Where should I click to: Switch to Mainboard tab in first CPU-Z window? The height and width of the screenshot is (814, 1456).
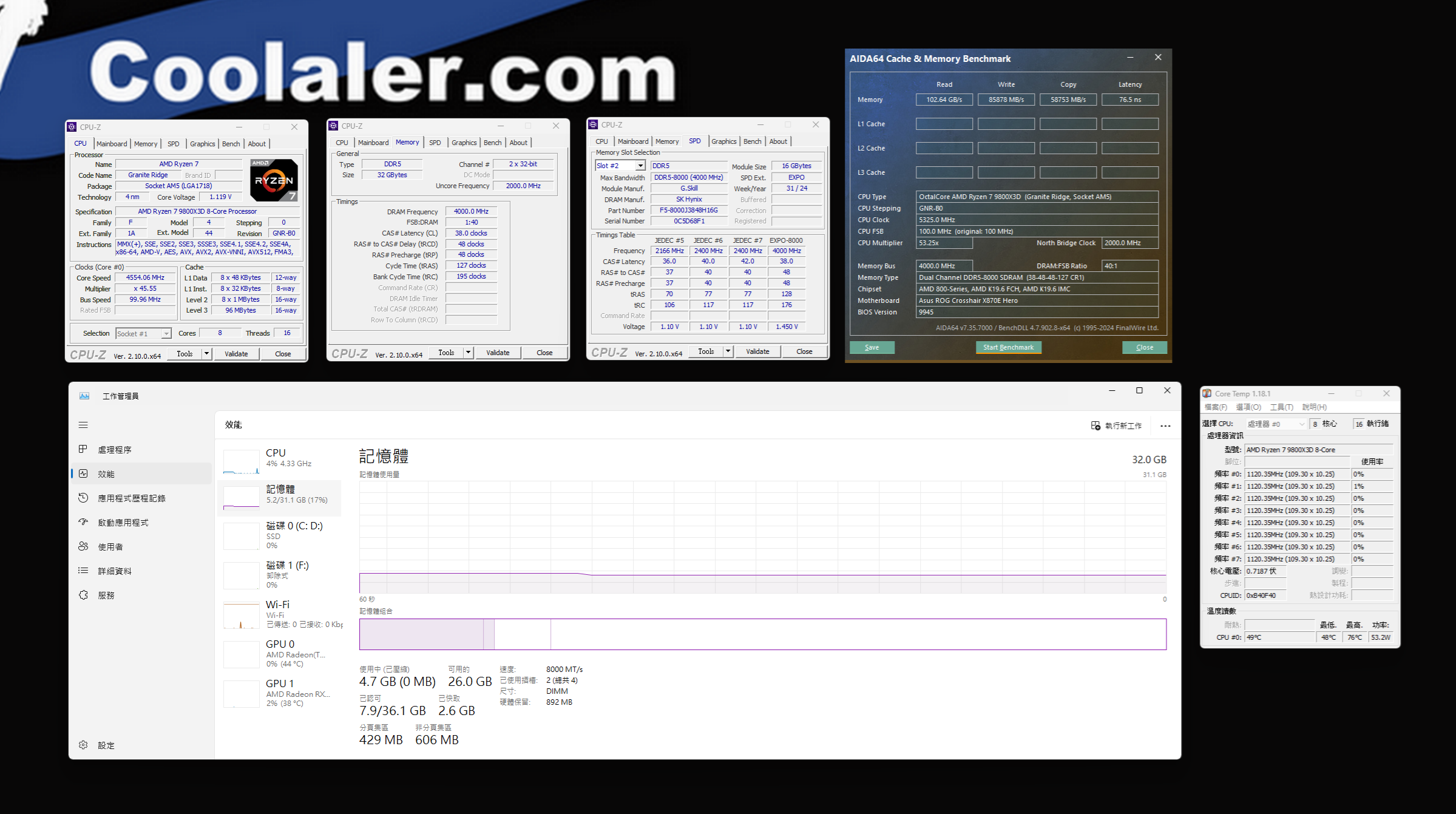112,144
